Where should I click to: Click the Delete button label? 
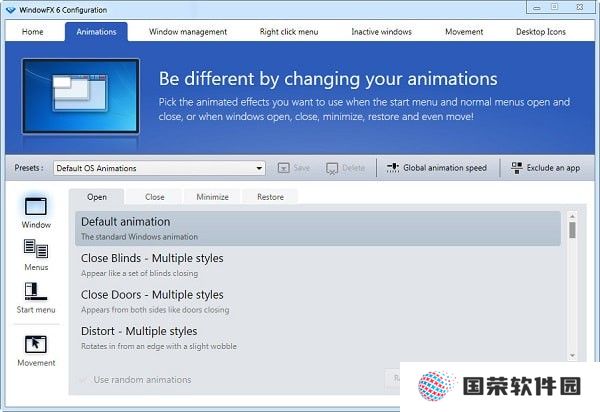[x=354, y=168]
